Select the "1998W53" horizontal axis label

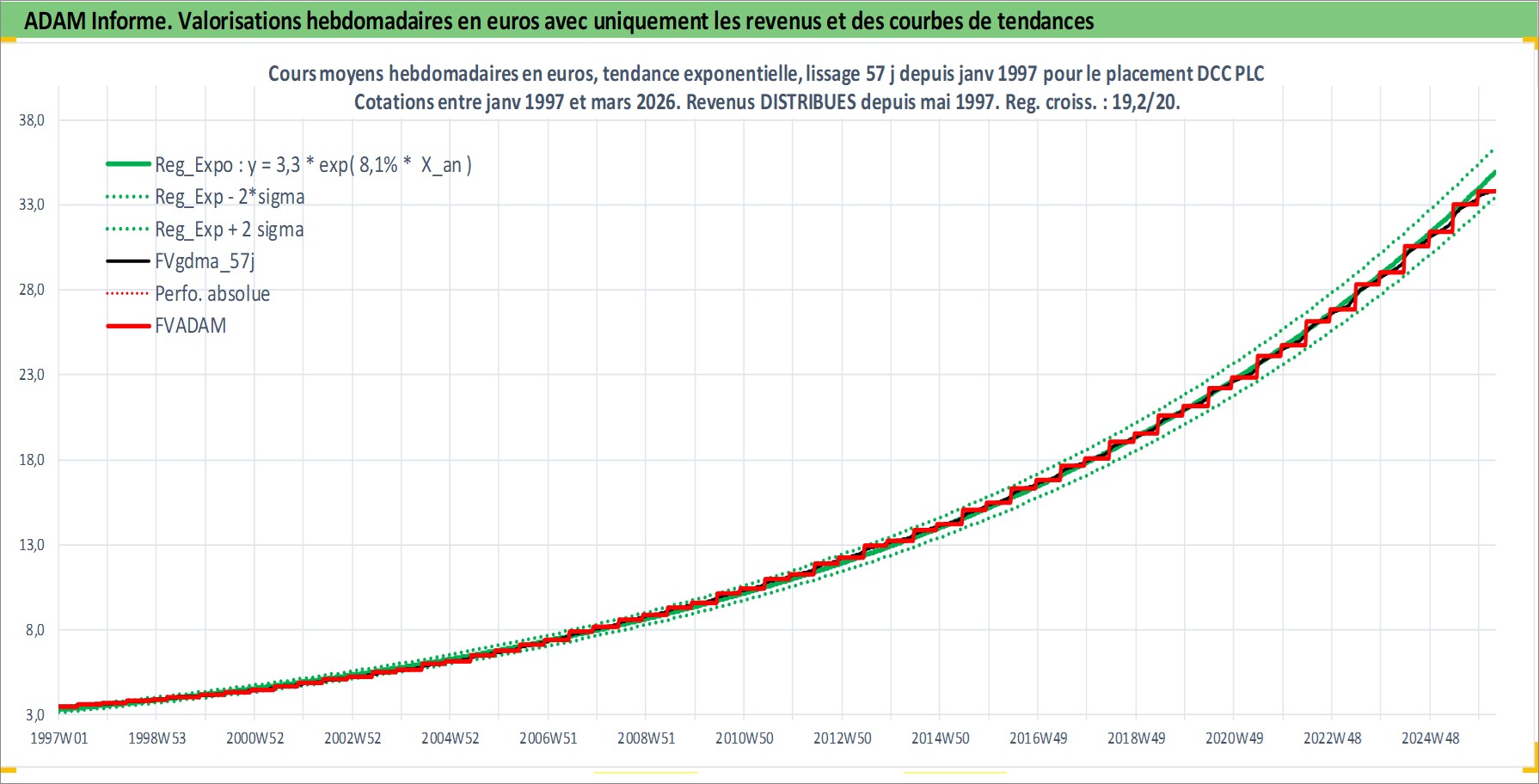pos(157,738)
